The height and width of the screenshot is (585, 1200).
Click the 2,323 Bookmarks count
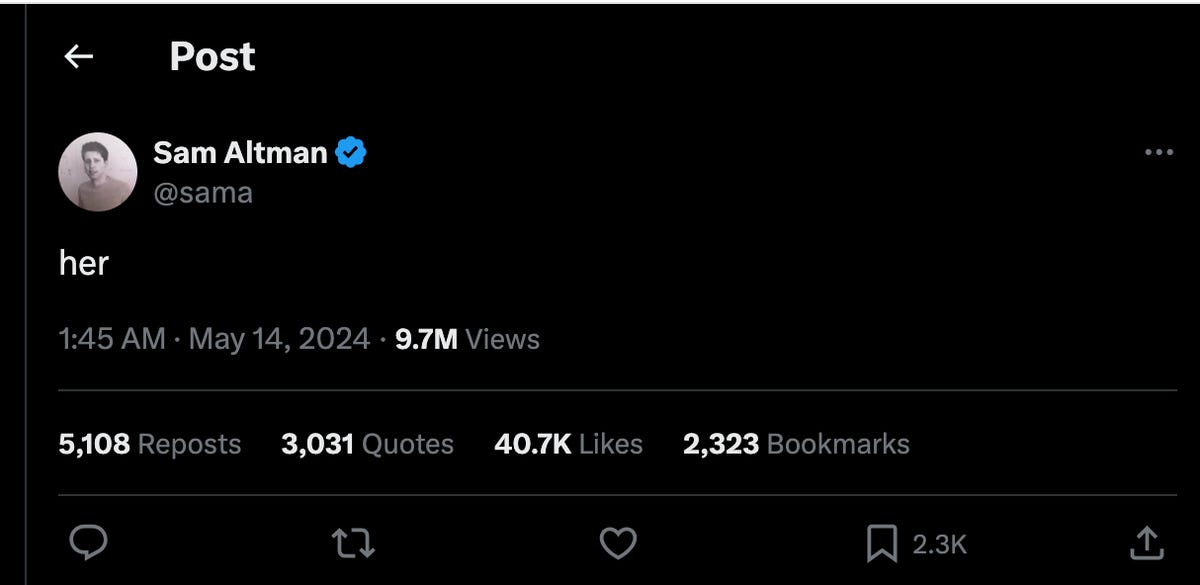[796, 444]
